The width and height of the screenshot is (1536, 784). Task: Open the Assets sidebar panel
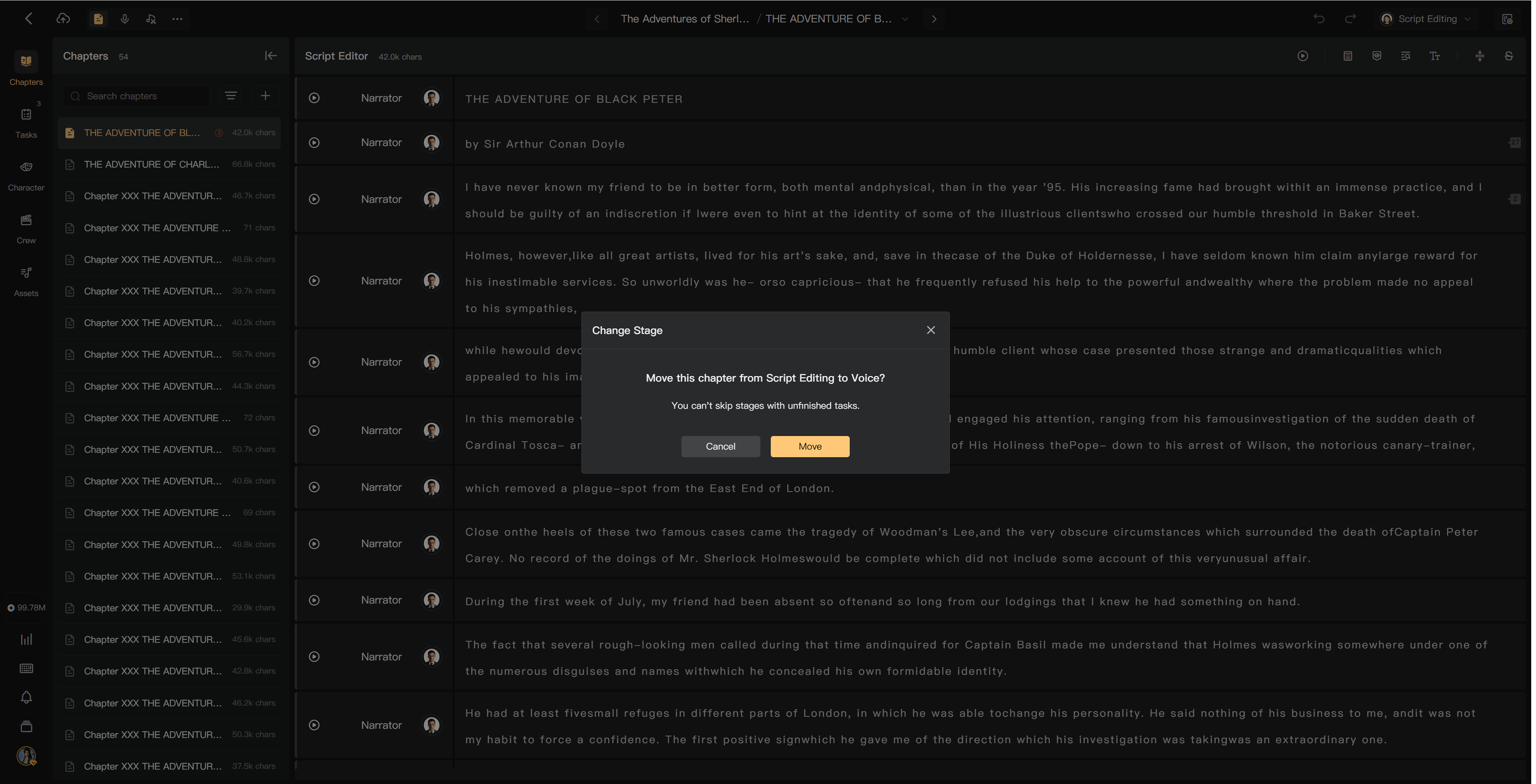click(26, 282)
